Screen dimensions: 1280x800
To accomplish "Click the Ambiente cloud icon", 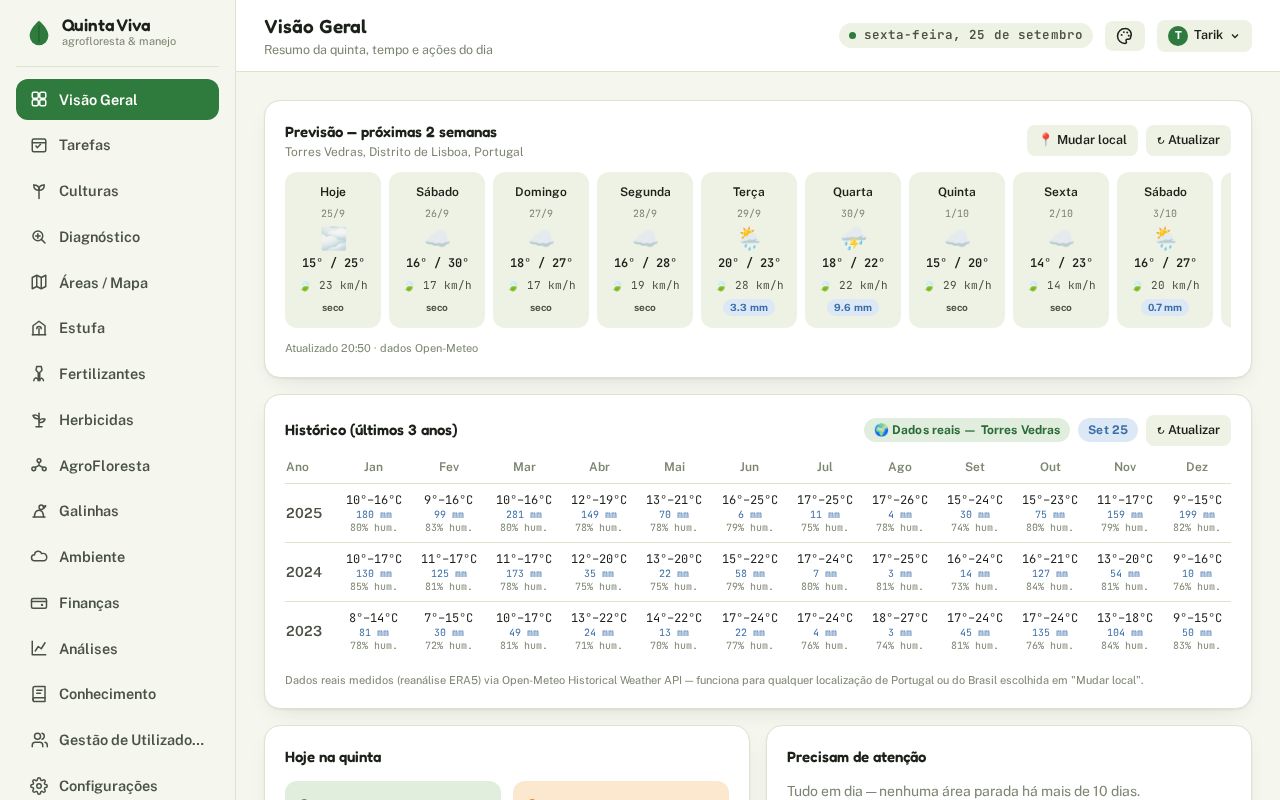I will [x=39, y=557].
